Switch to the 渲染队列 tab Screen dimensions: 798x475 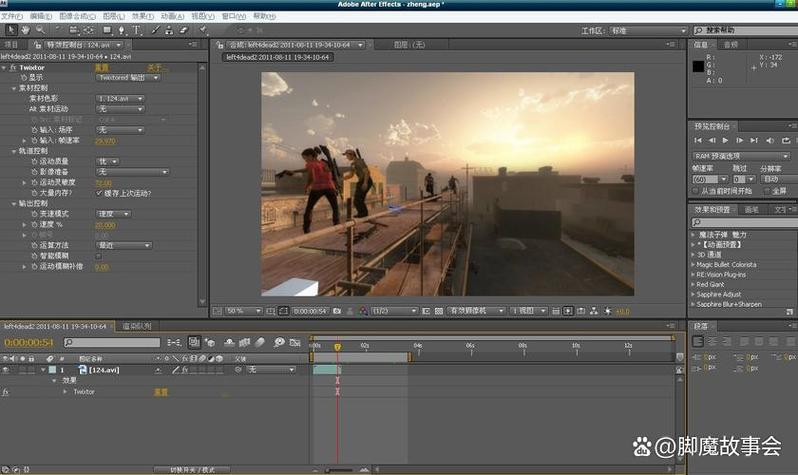click(137, 326)
